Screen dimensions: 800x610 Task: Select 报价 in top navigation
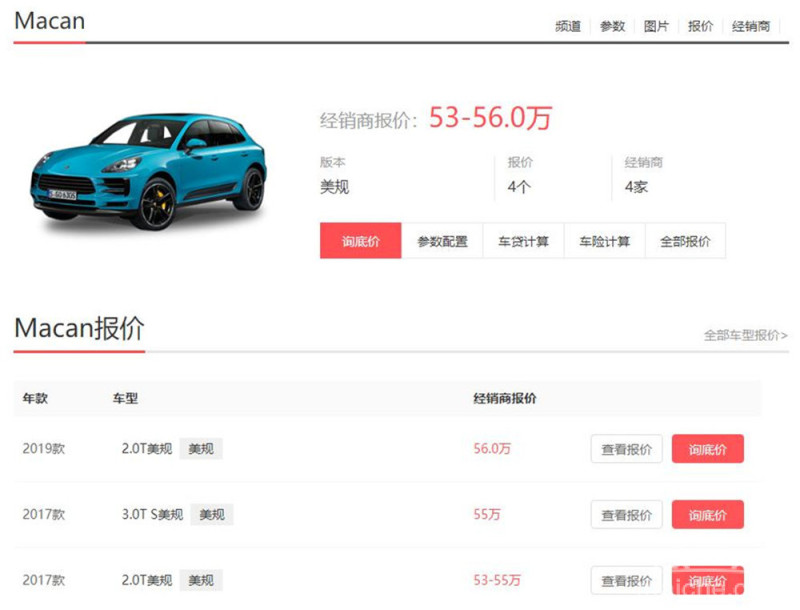700,26
